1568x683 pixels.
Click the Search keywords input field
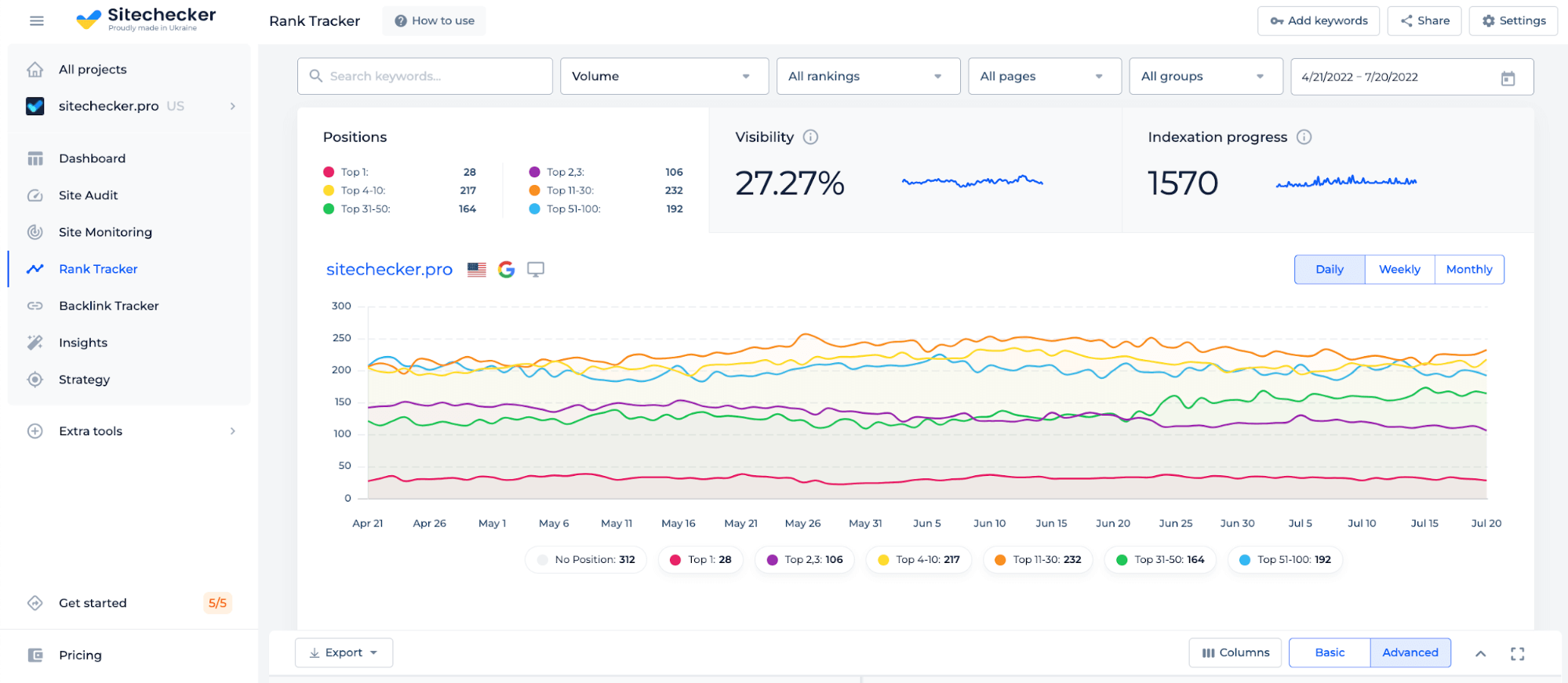(x=425, y=77)
